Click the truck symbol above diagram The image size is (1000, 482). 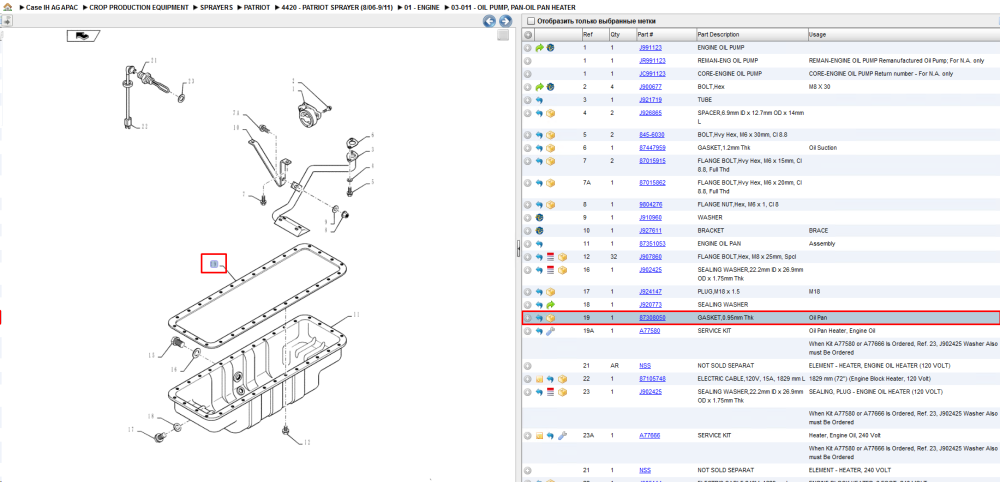(82, 36)
